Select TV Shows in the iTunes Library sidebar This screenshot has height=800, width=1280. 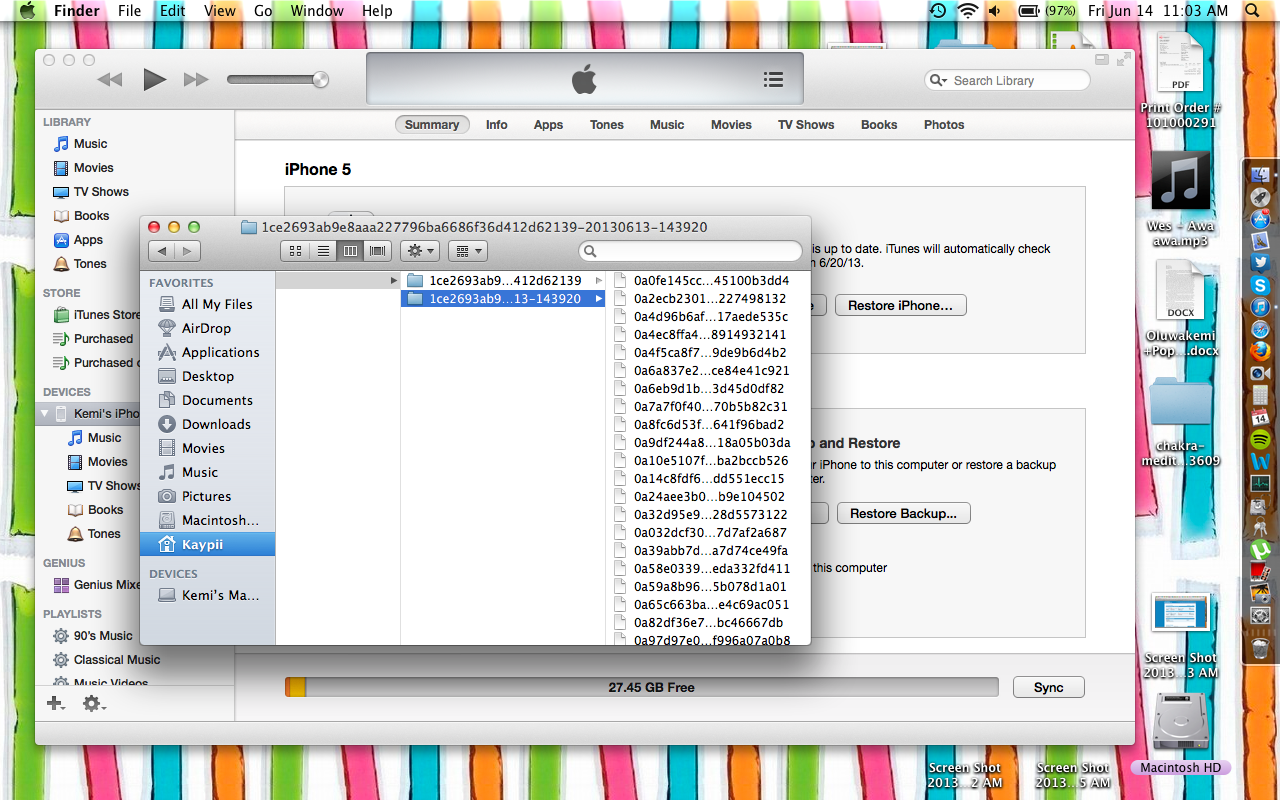[x=101, y=192]
